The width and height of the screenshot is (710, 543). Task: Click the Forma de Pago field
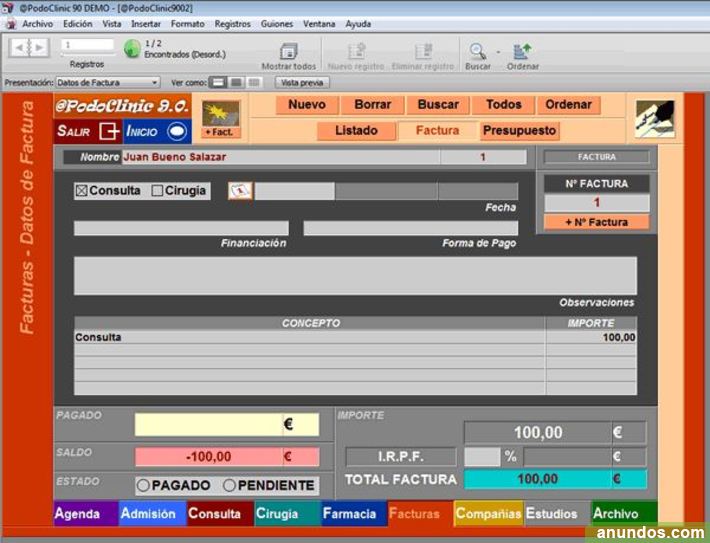pyautogui.click(x=411, y=228)
